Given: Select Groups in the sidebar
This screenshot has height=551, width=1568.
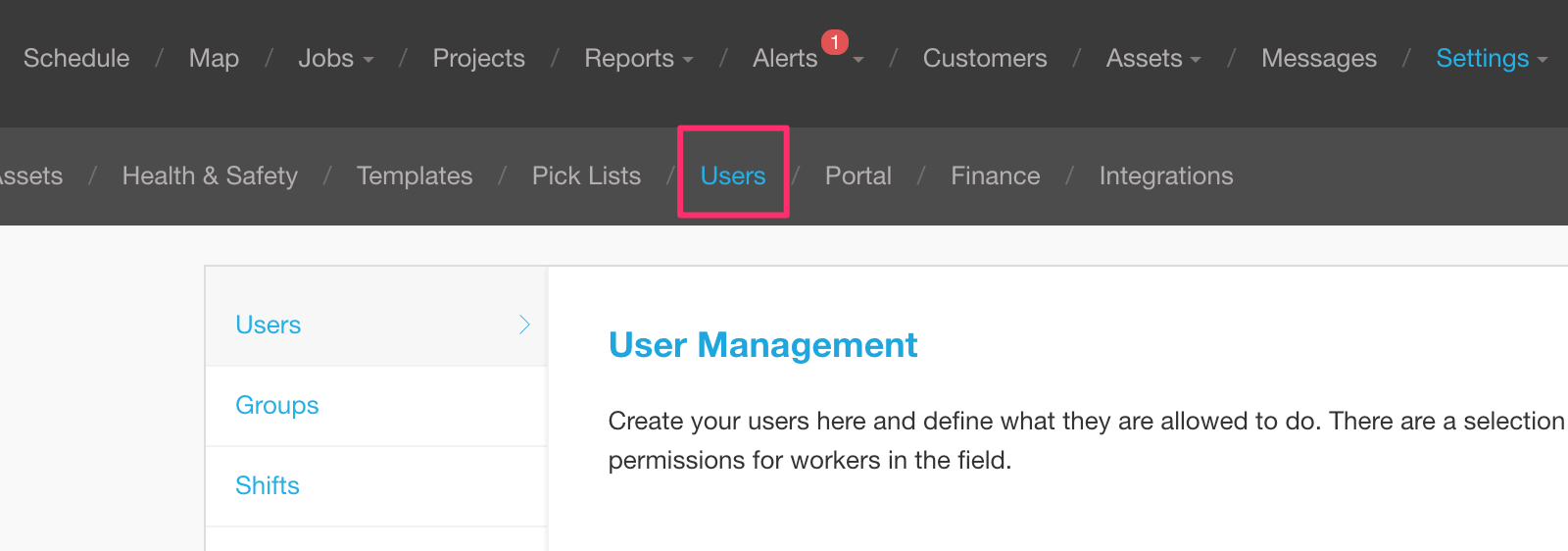Looking at the screenshot, I should 376,406.
